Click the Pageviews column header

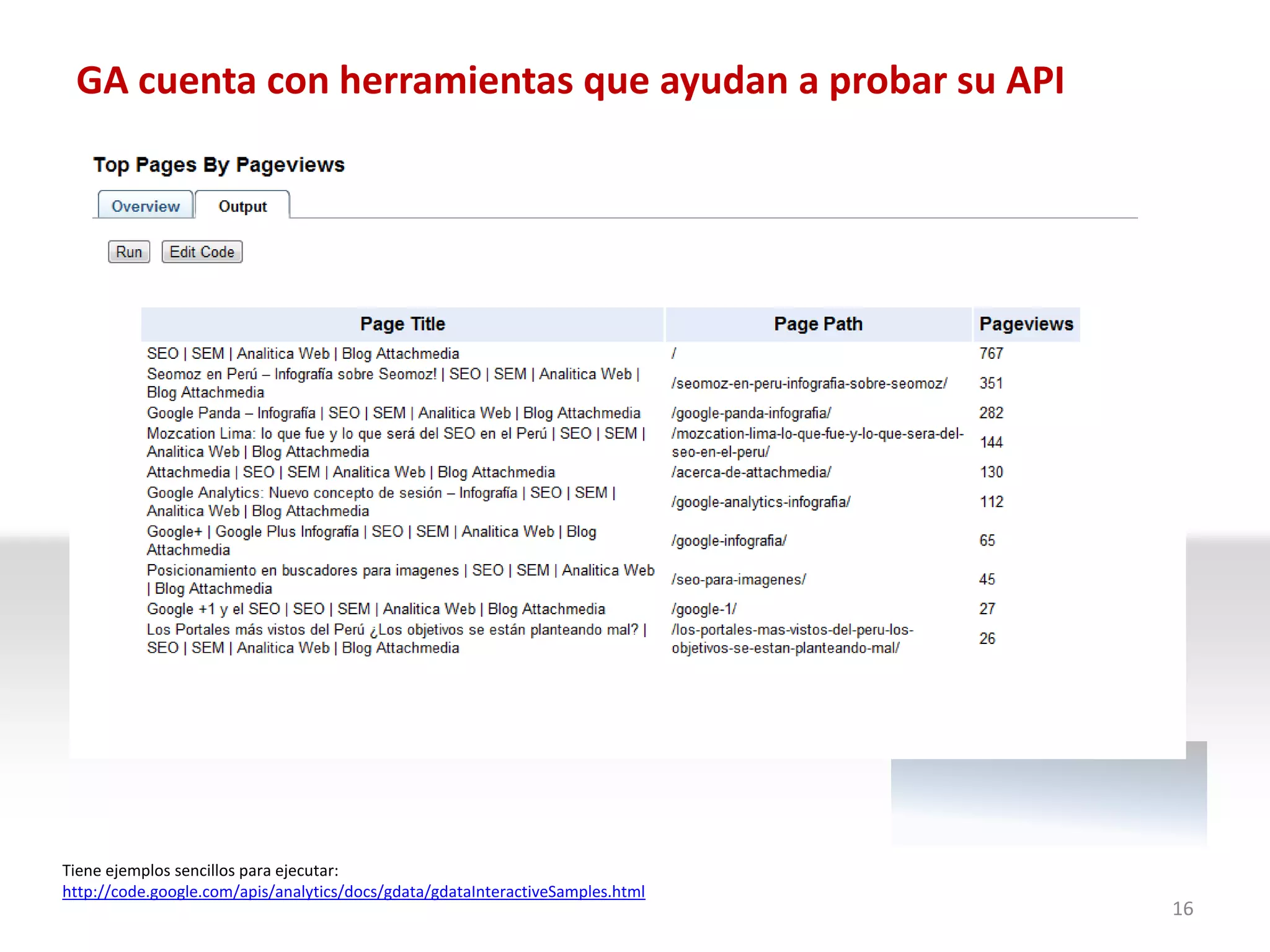coord(1026,324)
